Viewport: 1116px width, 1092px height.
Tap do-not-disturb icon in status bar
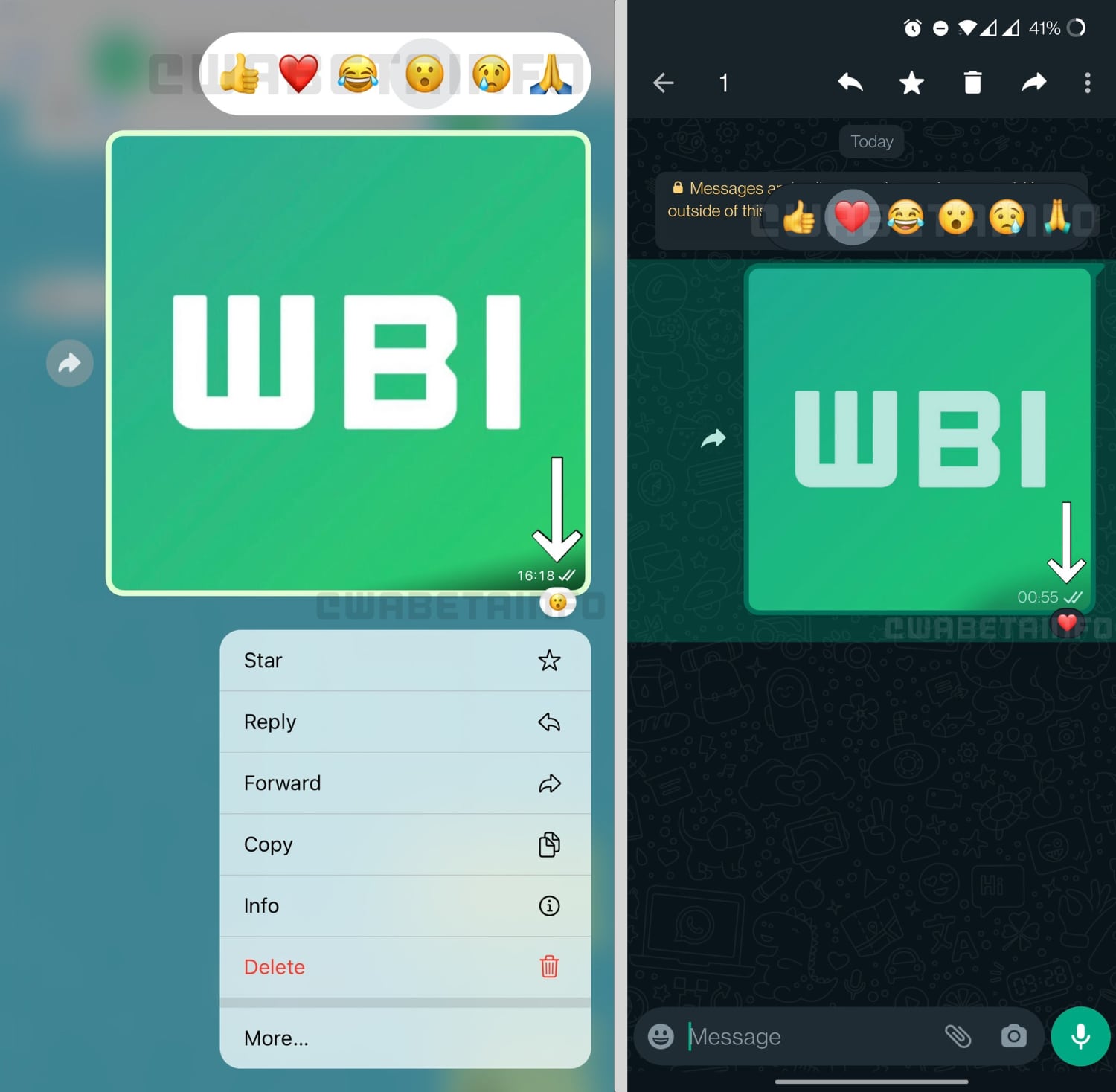pyautogui.click(x=940, y=28)
